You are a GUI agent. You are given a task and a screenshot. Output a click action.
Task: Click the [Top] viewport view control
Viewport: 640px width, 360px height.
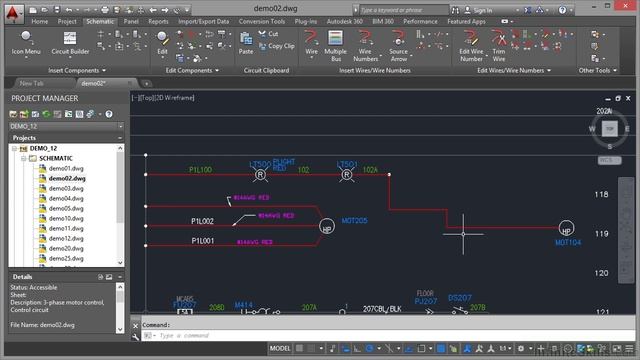tap(146, 98)
